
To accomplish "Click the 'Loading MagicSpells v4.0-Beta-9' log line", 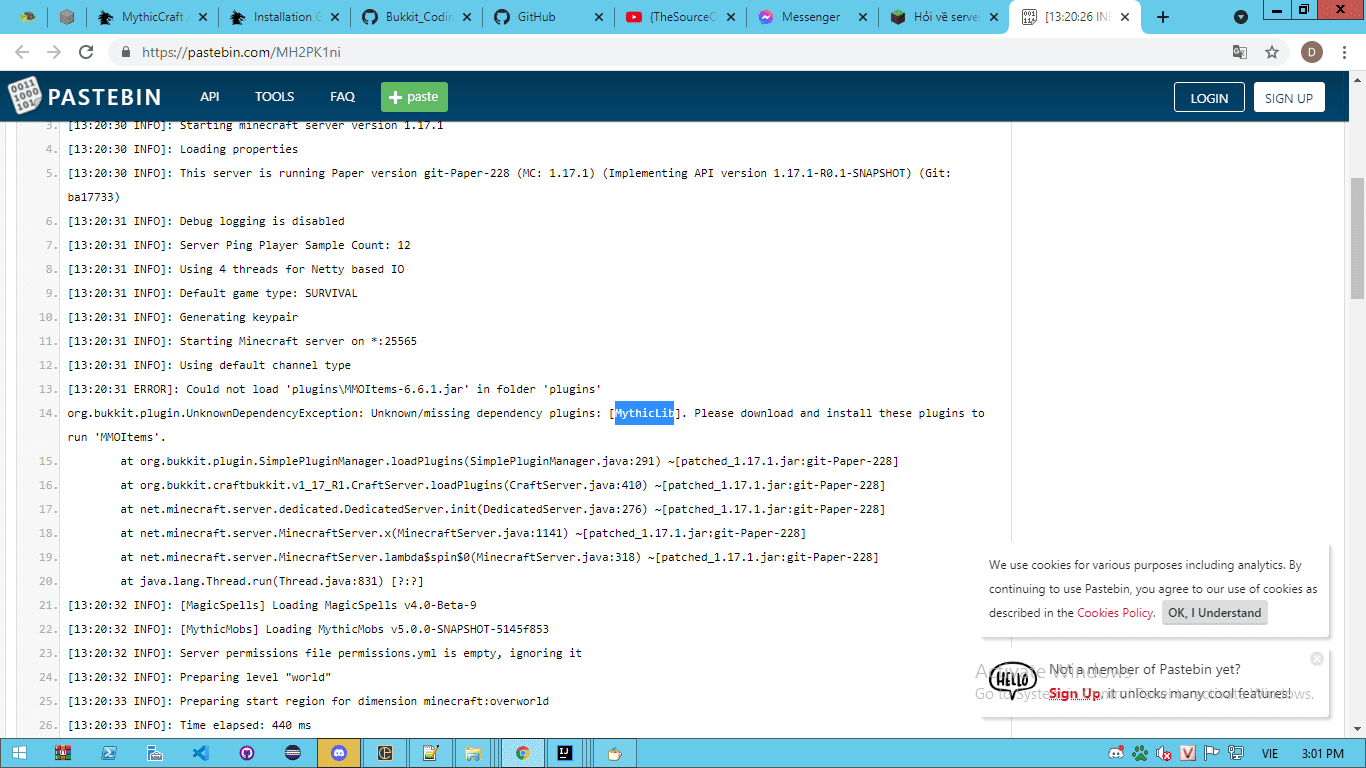I will (272, 605).
